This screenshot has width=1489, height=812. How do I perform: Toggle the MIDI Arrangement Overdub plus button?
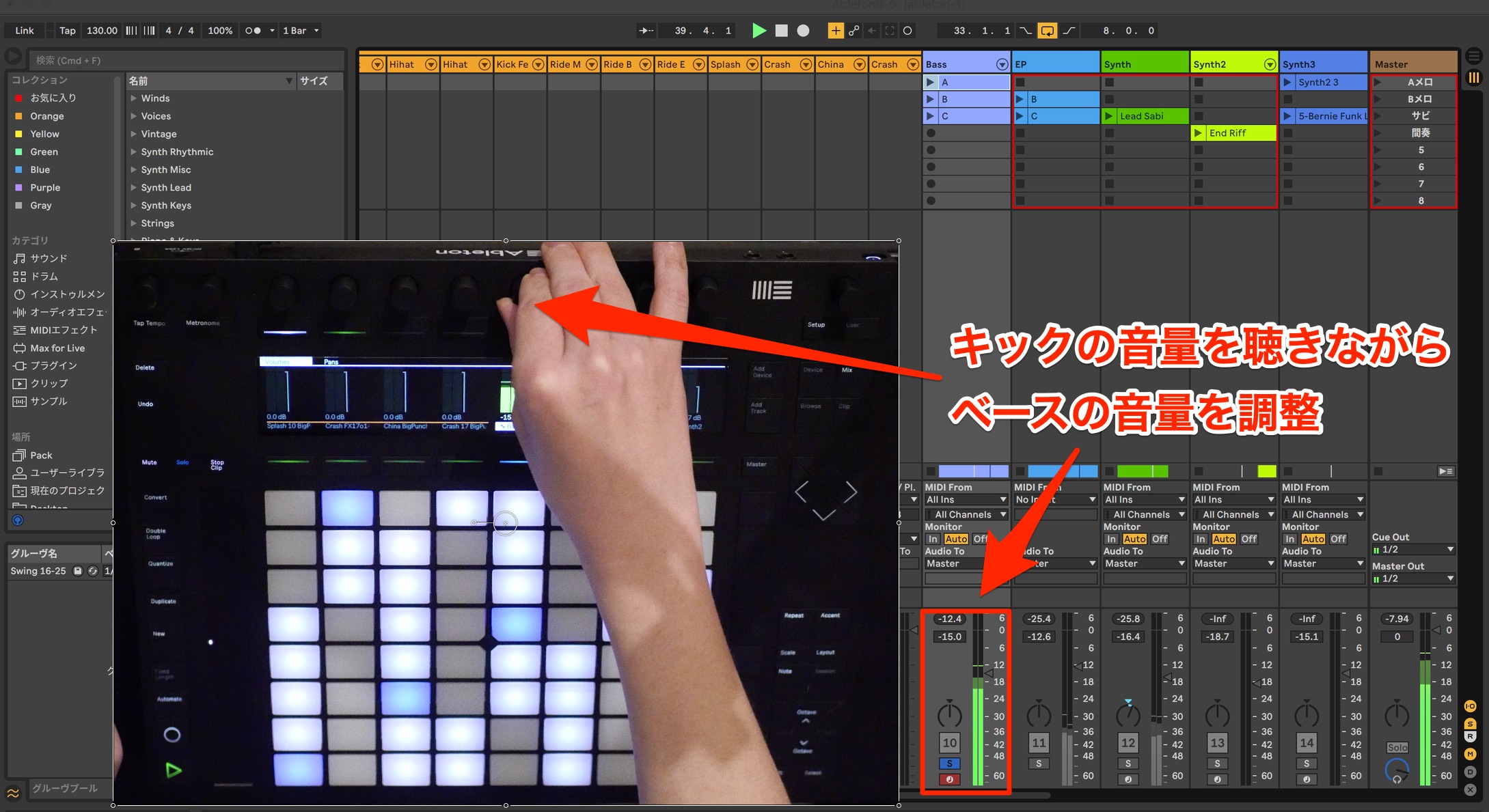836,31
